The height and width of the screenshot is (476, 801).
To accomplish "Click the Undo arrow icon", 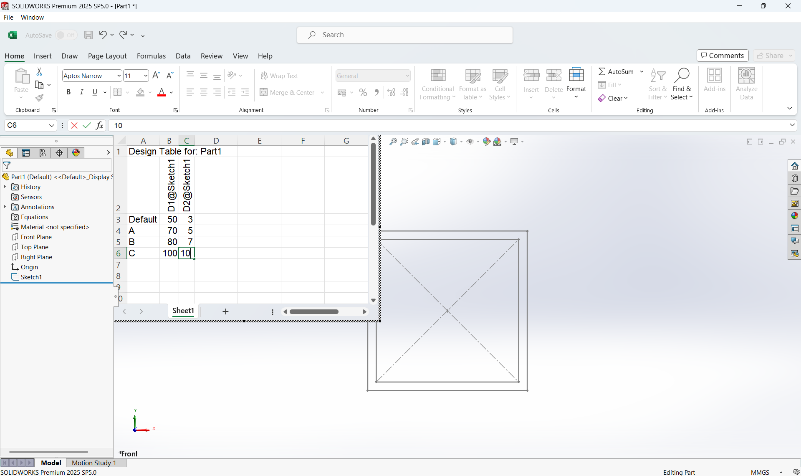I will pyautogui.click(x=102, y=35).
